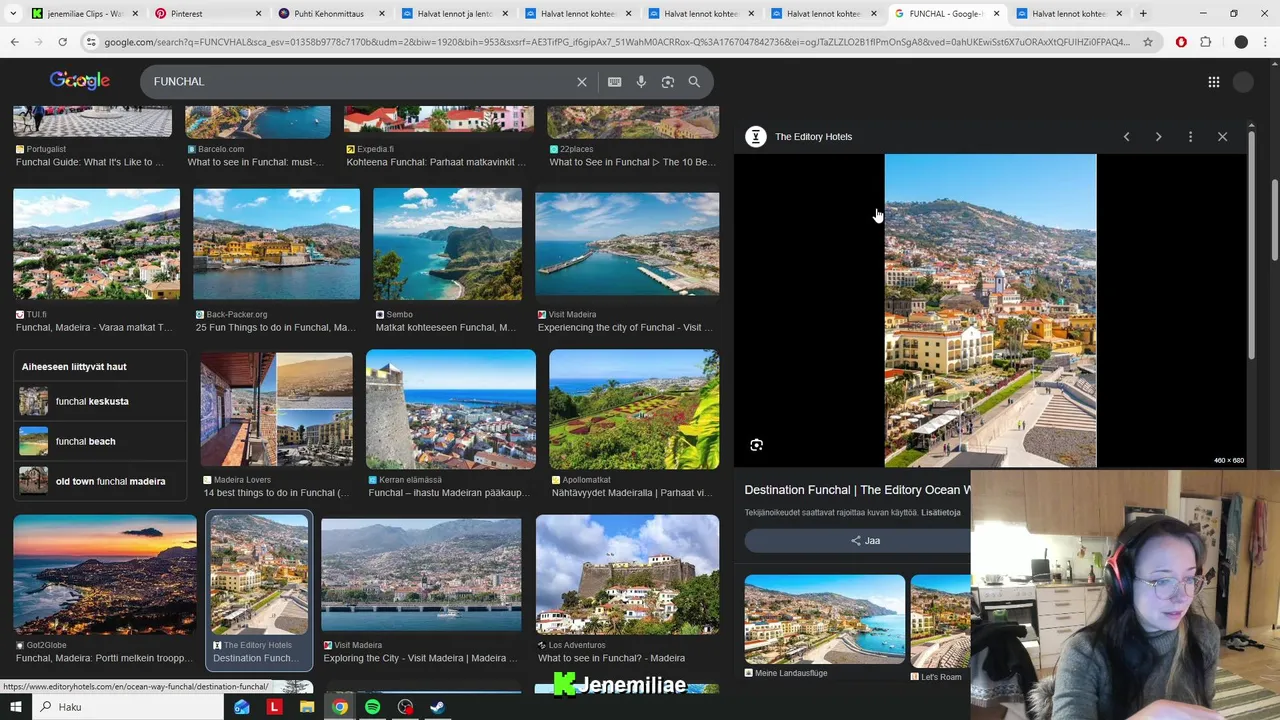The width and height of the screenshot is (1280, 720).
Task: Open Madeira Lovers 14 best things image
Action: [x=276, y=408]
